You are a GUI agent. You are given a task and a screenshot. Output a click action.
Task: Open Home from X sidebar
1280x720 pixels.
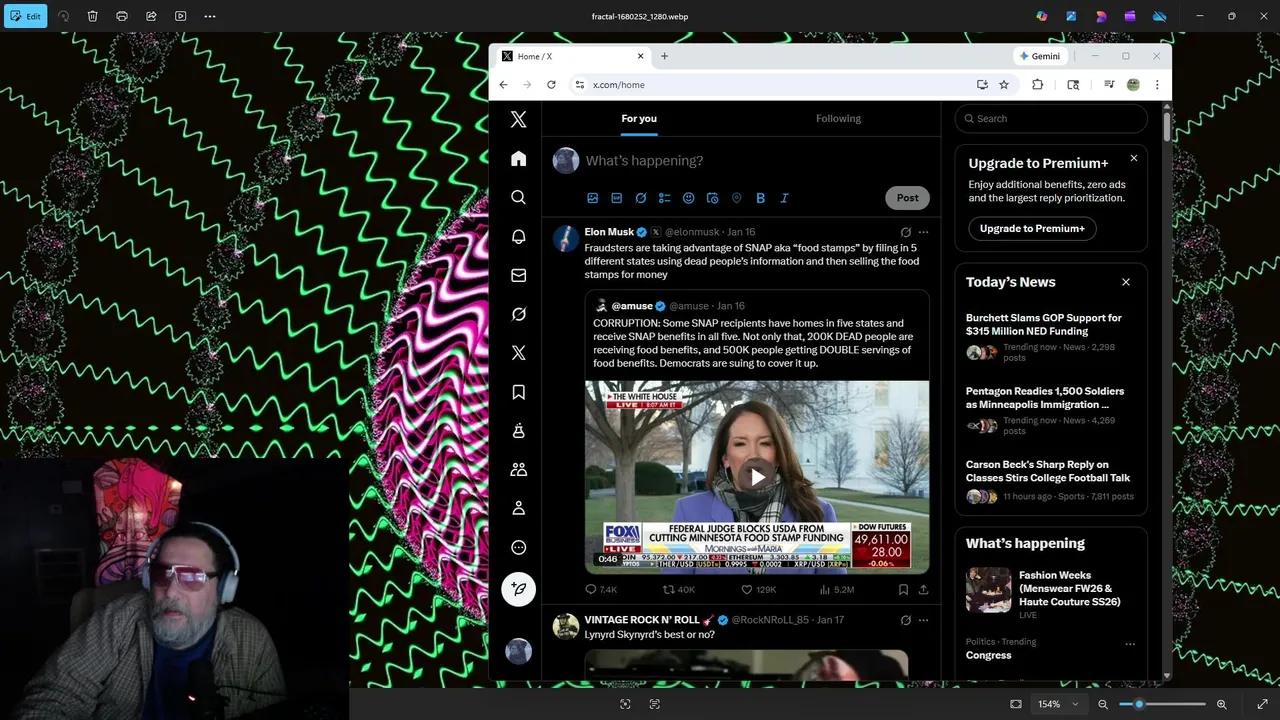click(518, 159)
